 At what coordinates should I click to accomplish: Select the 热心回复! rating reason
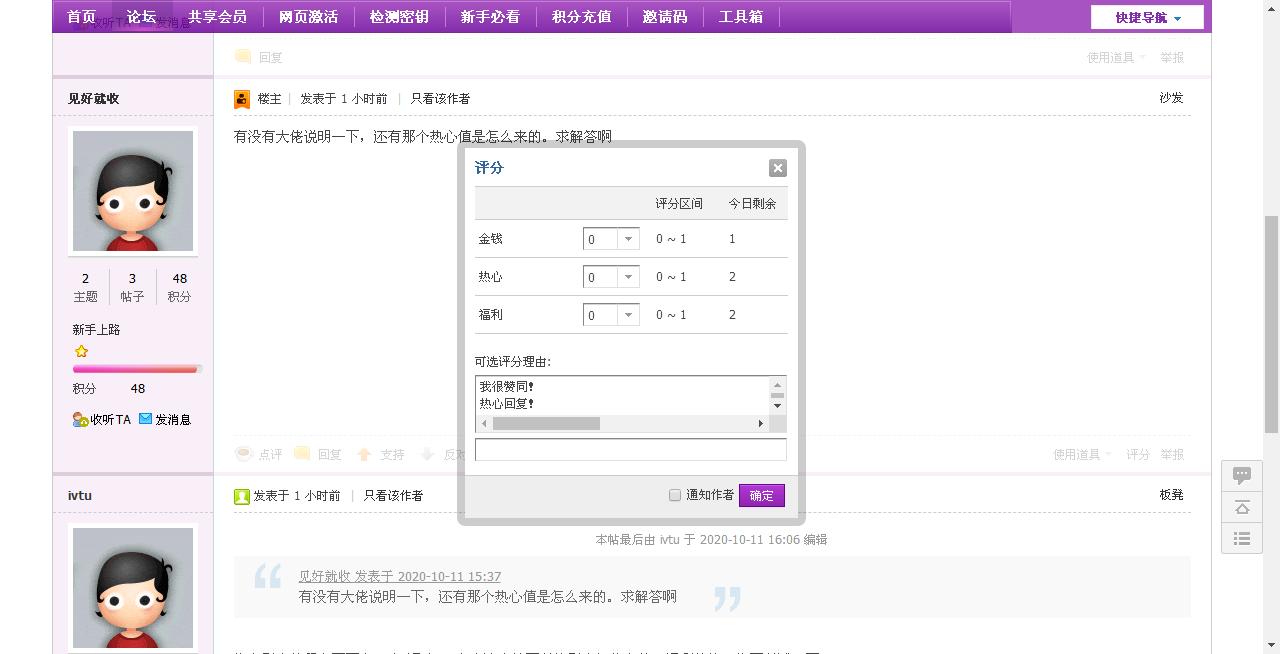pos(507,404)
